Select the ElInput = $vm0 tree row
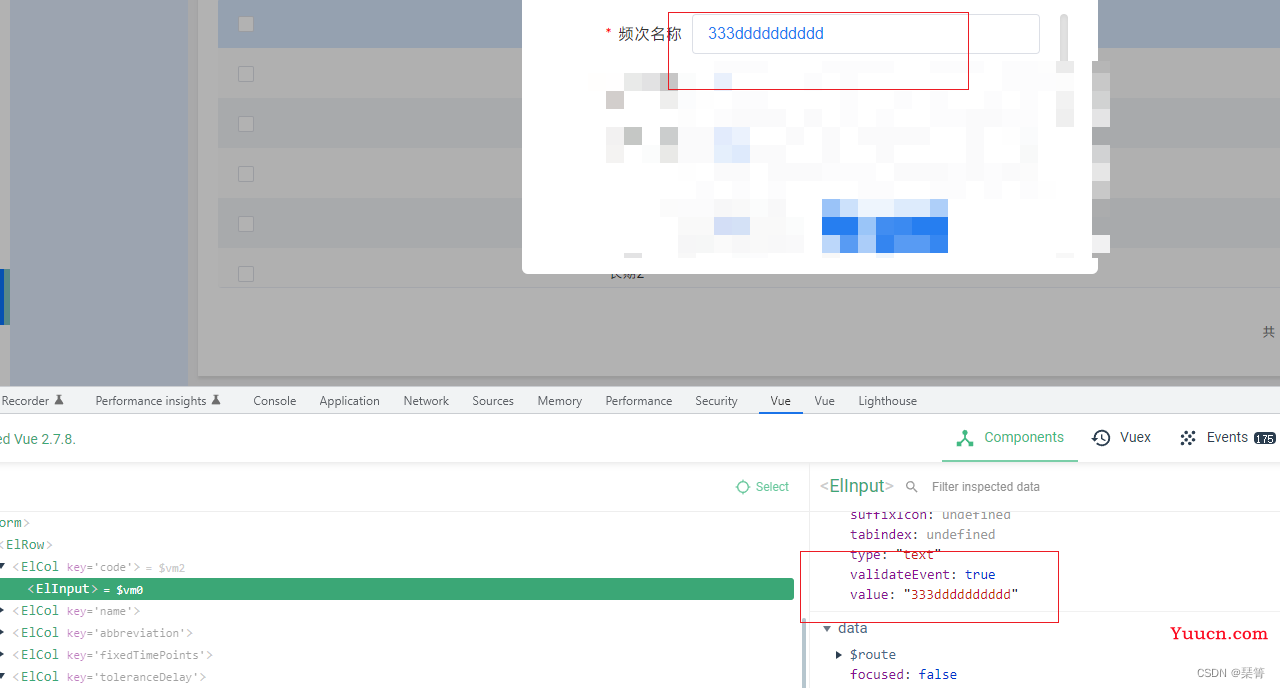The width and height of the screenshot is (1280, 688). click(397, 589)
